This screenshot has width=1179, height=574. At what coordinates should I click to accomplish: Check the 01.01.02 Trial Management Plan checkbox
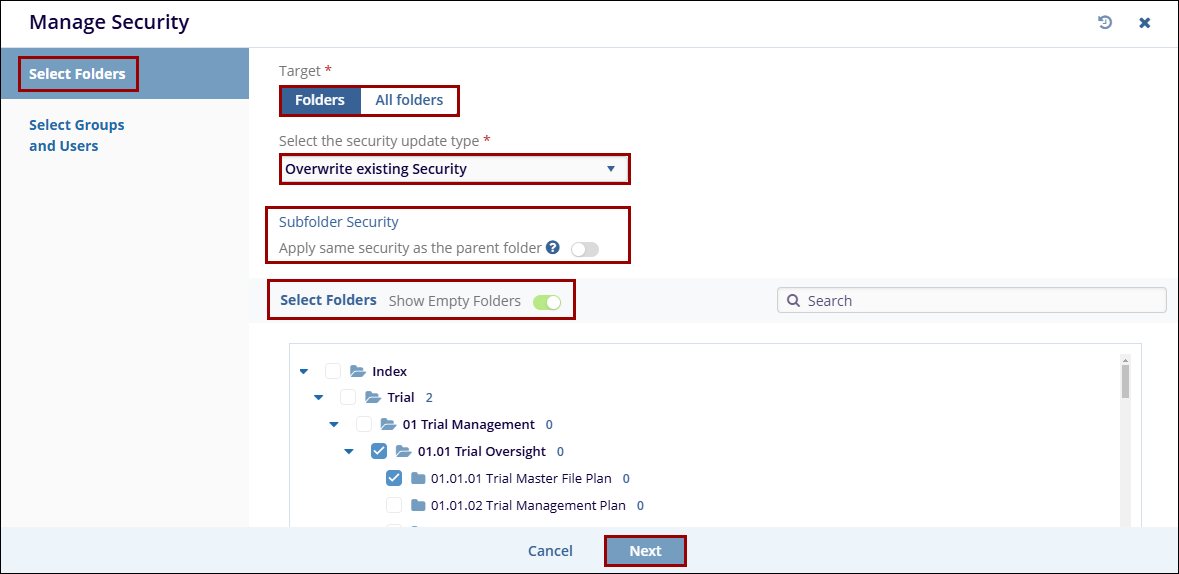[394, 505]
